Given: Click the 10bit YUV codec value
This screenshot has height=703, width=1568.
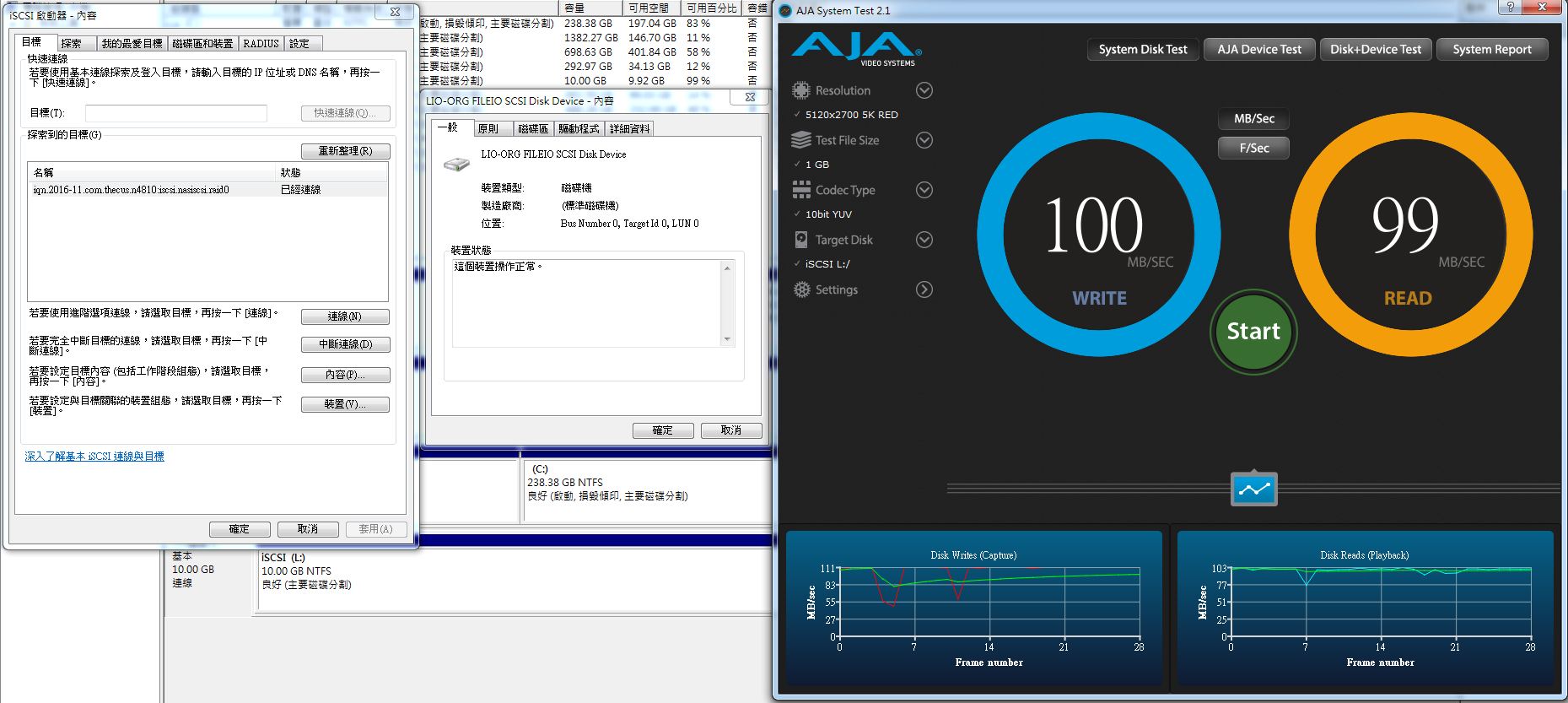Looking at the screenshot, I should point(828,214).
